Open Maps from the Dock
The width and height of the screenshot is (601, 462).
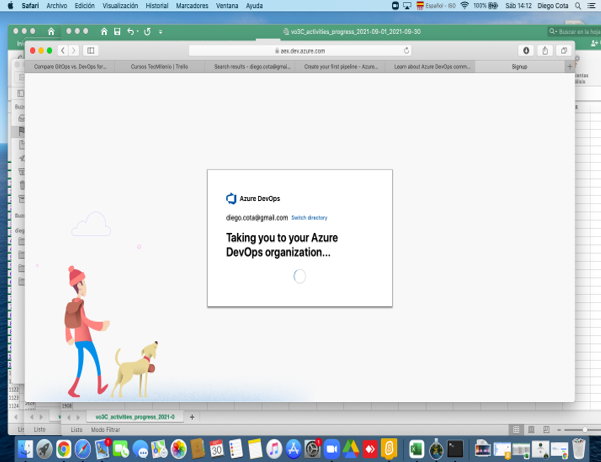coord(159,449)
